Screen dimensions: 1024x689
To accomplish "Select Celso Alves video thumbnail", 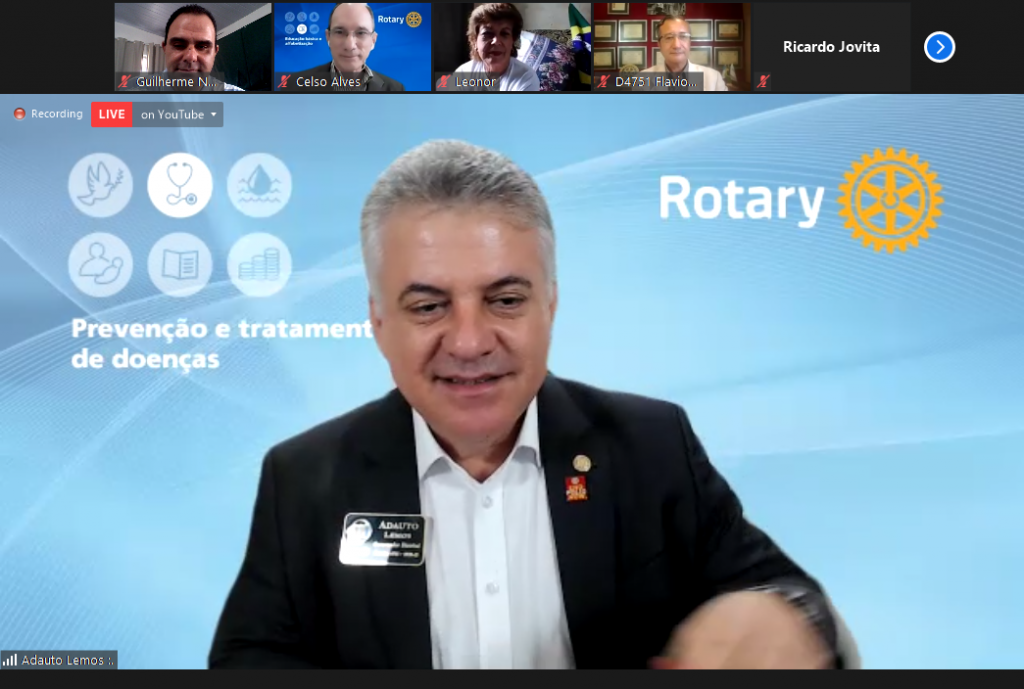I will click(x=352, y=45).
